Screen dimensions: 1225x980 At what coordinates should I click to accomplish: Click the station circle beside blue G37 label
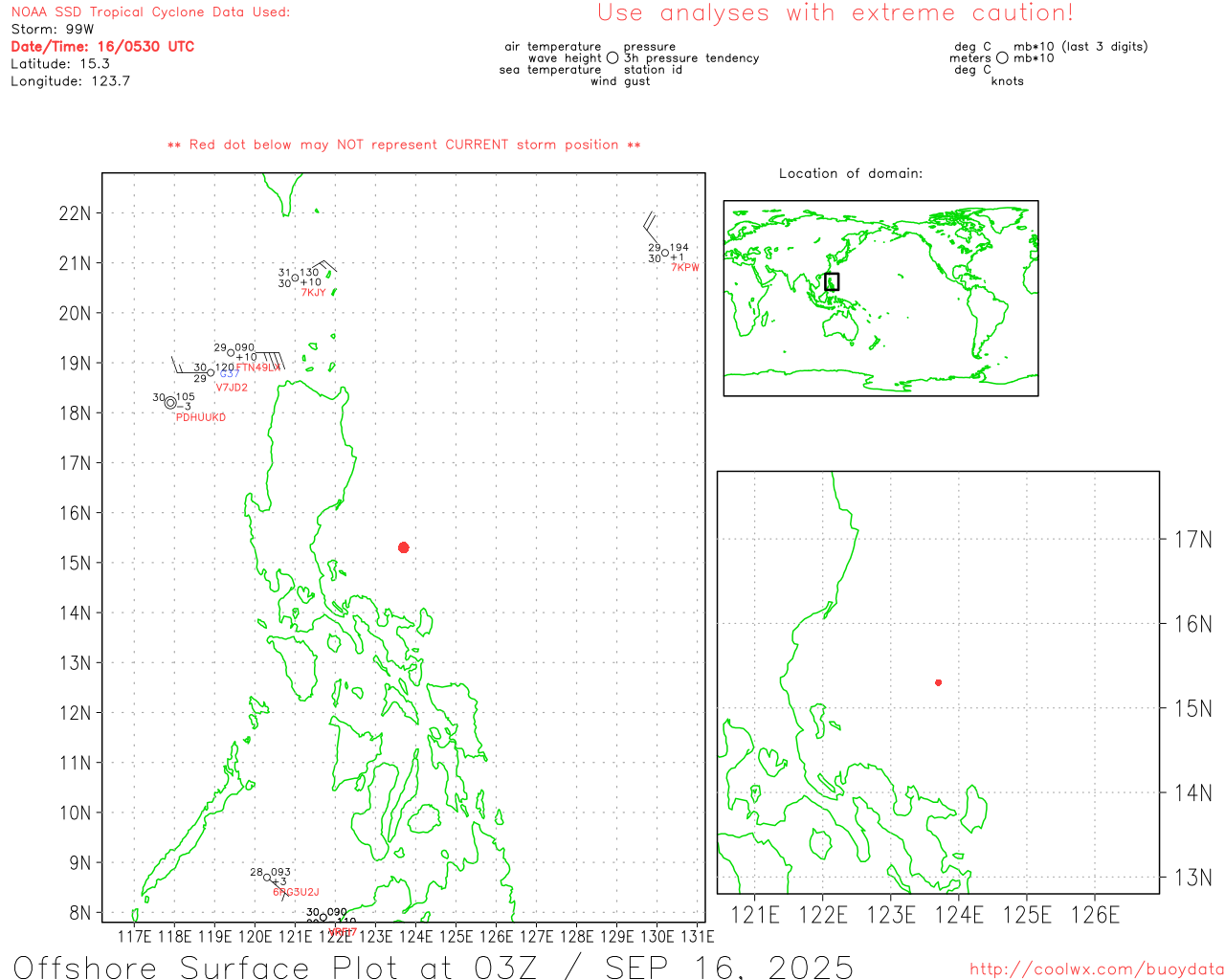click(212, 373)
